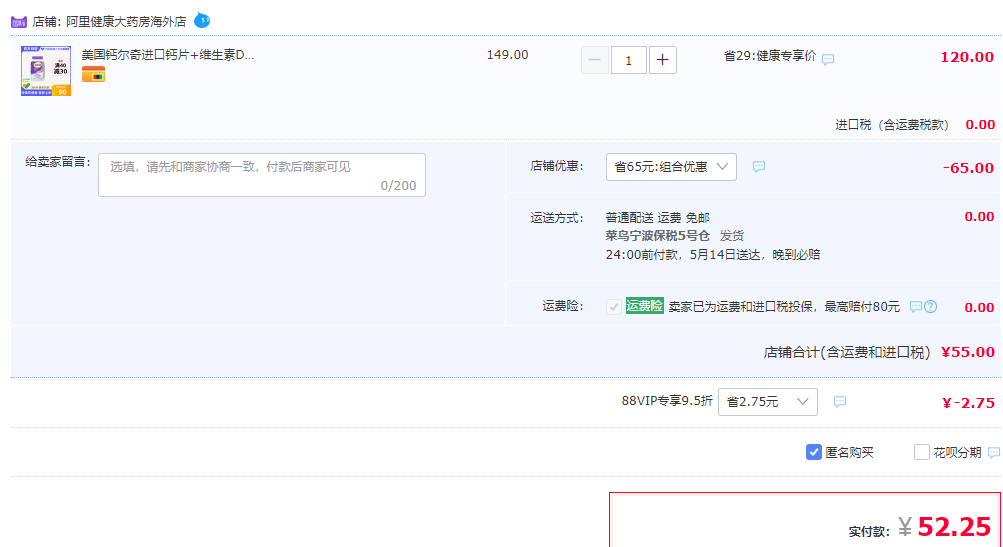The height and width of the screenshot is (547, 1003).
Task: Click the 88VIP discount amount ¥-2.75
Action: click(968, 403)
